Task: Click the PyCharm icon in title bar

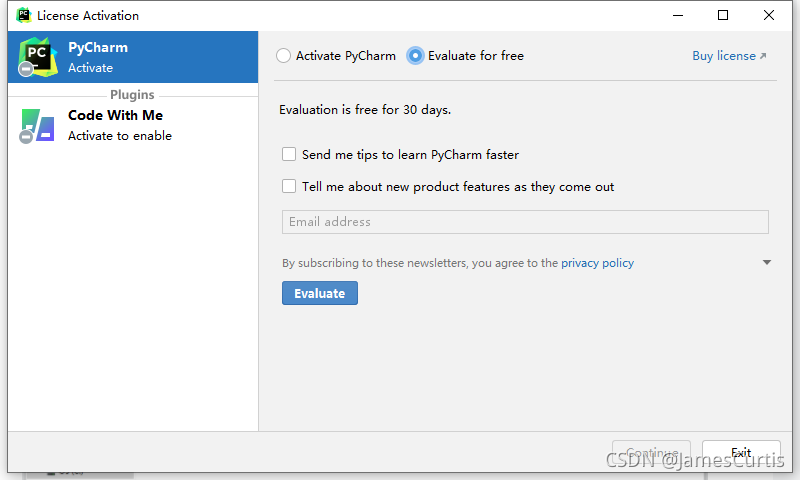Action: (23, 15)
